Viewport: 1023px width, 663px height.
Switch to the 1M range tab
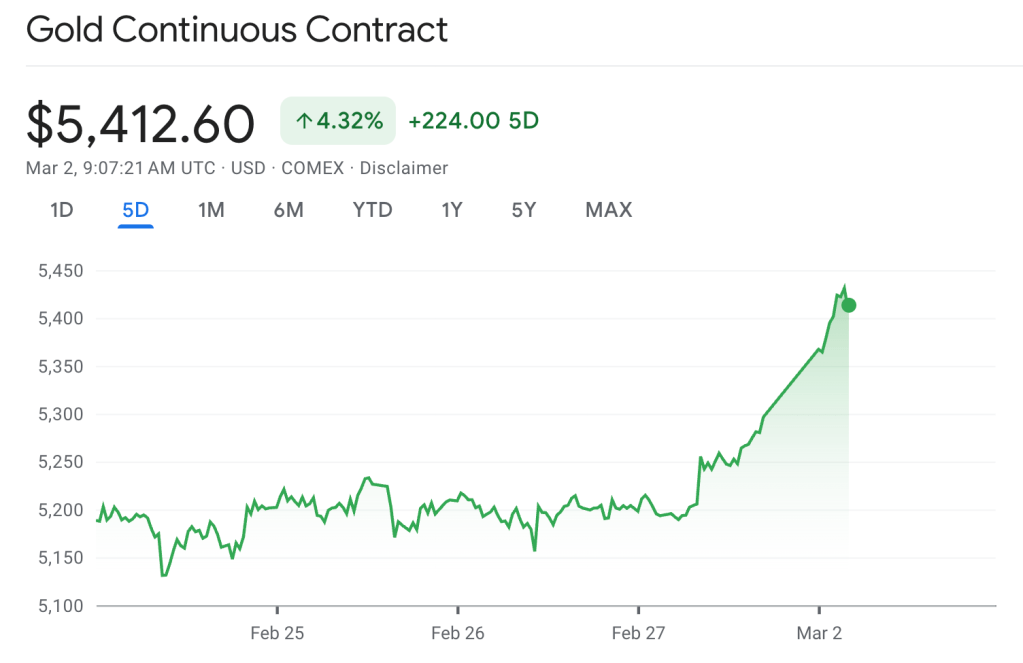tap(211, 210)
